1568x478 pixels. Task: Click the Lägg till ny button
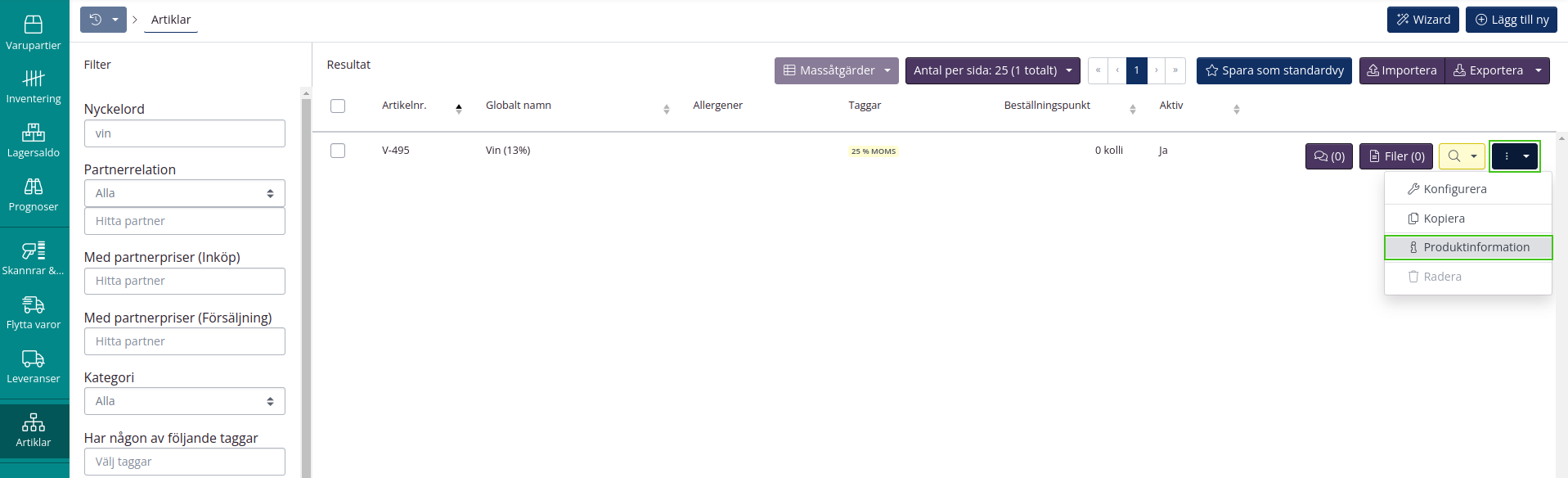[1511, 20]
